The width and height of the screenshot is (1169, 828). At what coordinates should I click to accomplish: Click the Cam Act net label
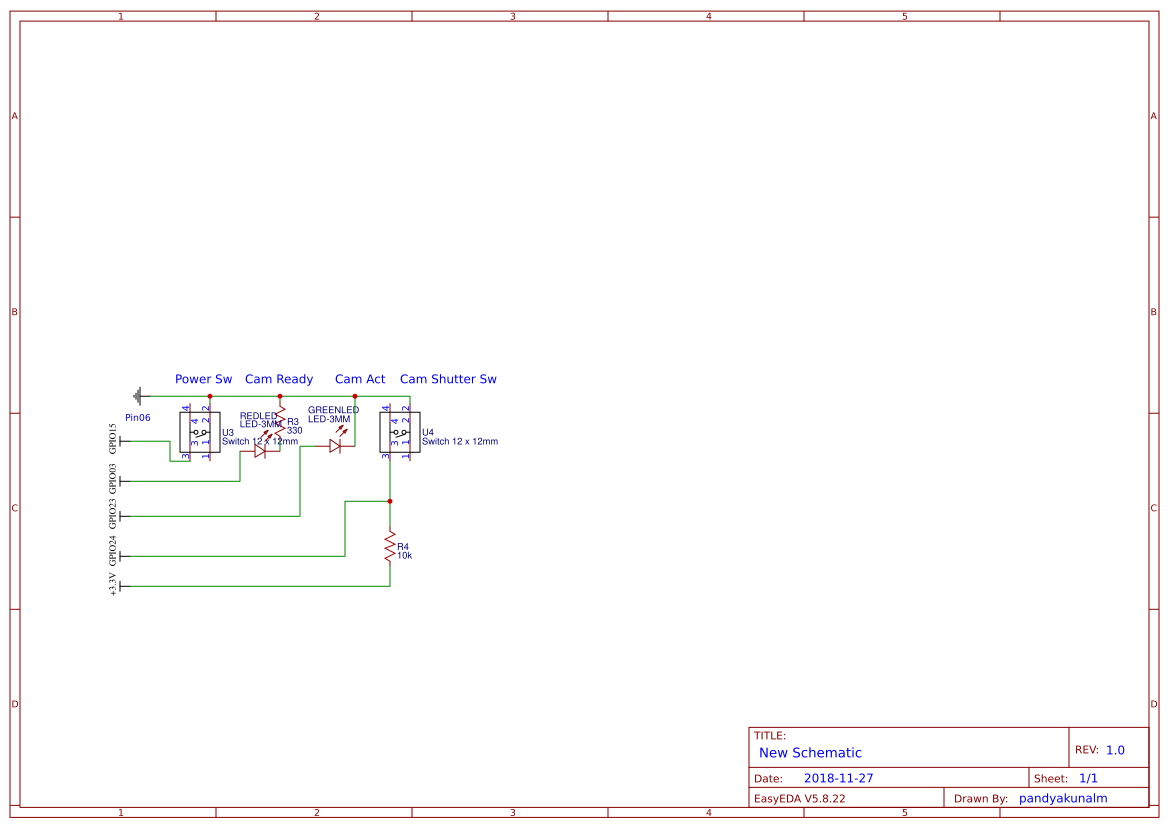(360, 380)
